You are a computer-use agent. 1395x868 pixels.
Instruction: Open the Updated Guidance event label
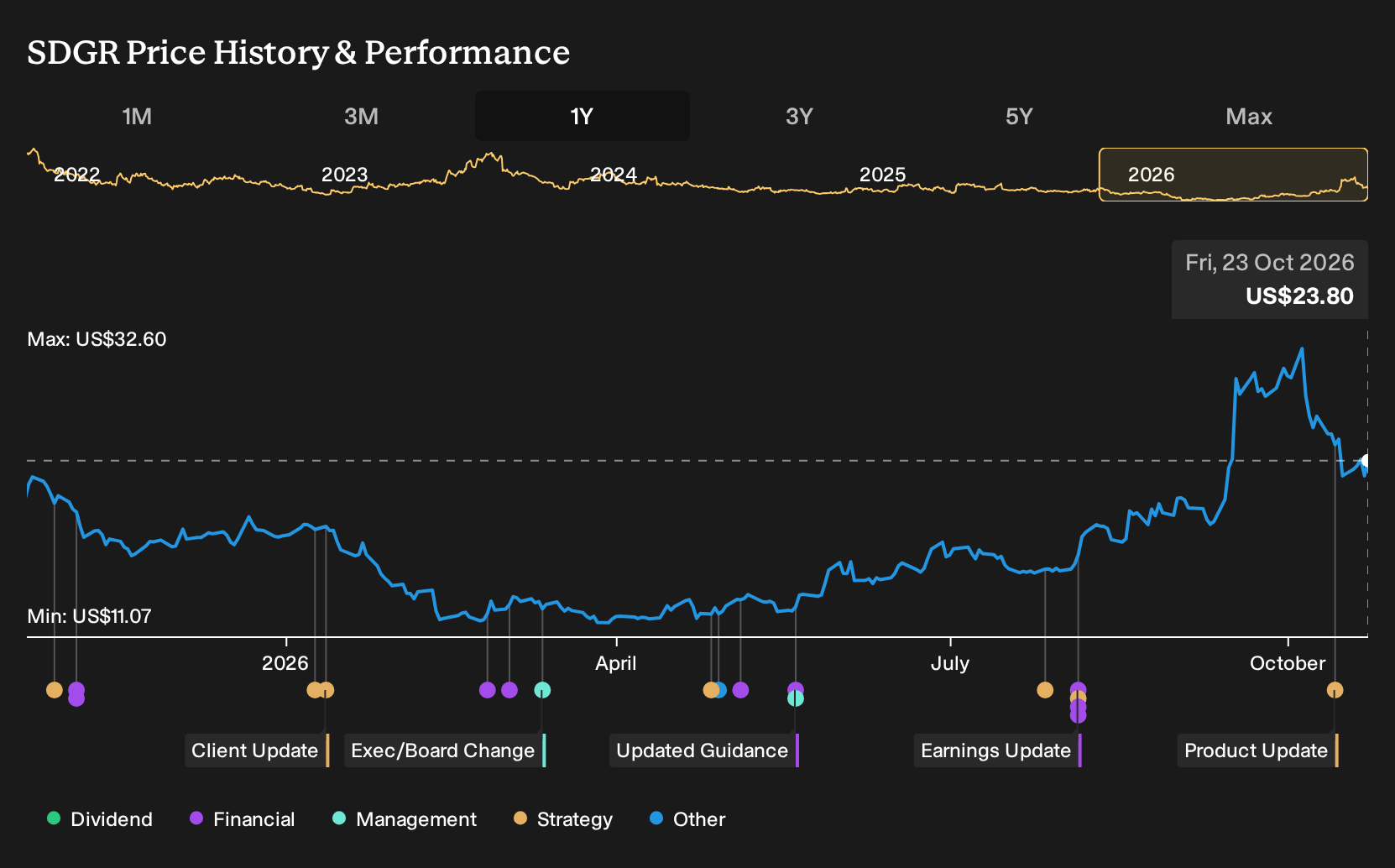[x=703, y=750]
